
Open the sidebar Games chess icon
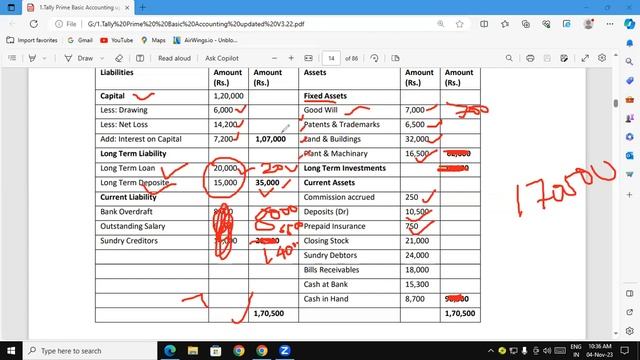click(x=629, y=118)
